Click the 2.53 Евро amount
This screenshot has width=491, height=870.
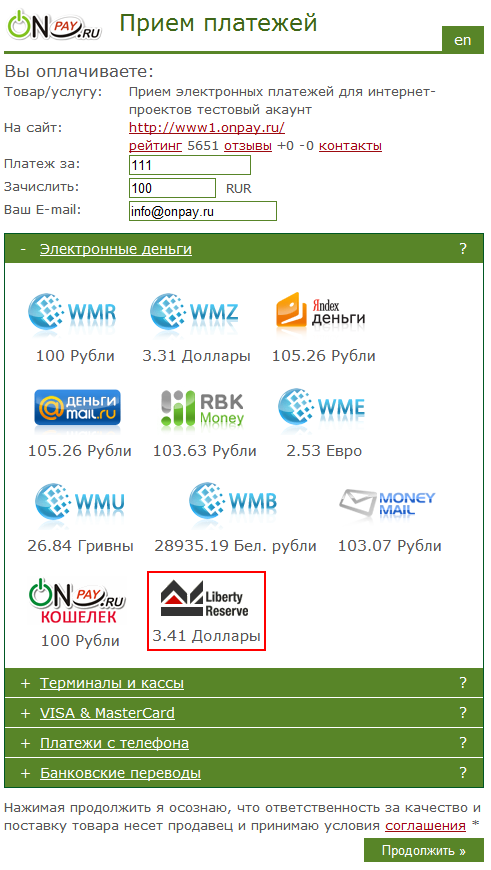324,451
